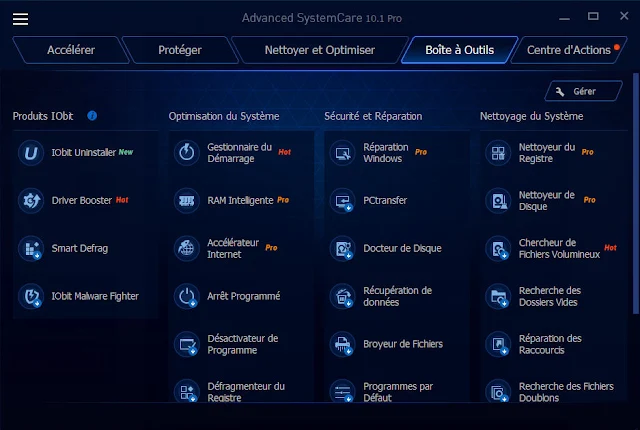The height and width of the screenshot is (430, 640).
Task: Open the Nettoyer et Optimiser tab
Action: [320, 50]
